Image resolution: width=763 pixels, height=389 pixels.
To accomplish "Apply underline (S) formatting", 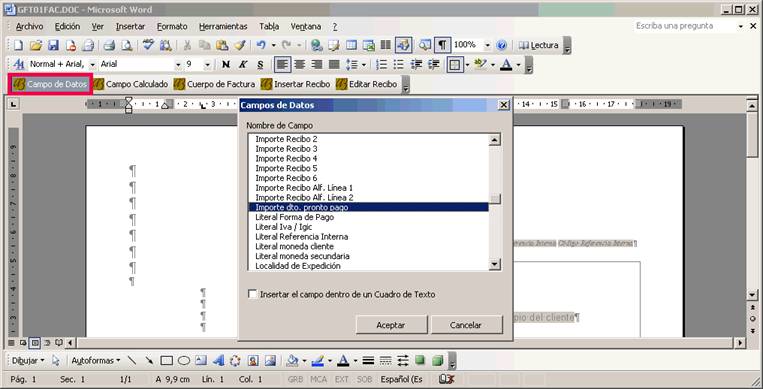I will (x=260, y=64).
